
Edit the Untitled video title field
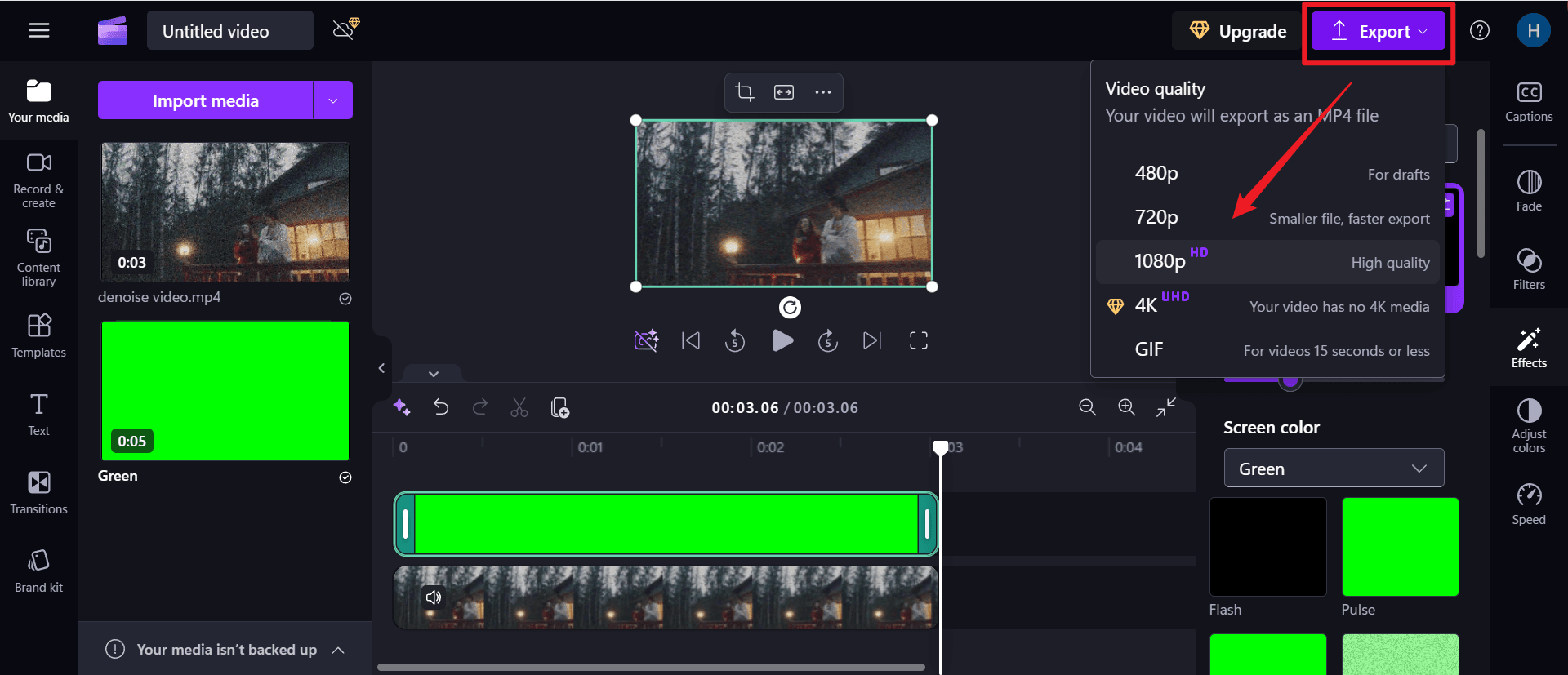pyautogui.click(x=229, y=31)
